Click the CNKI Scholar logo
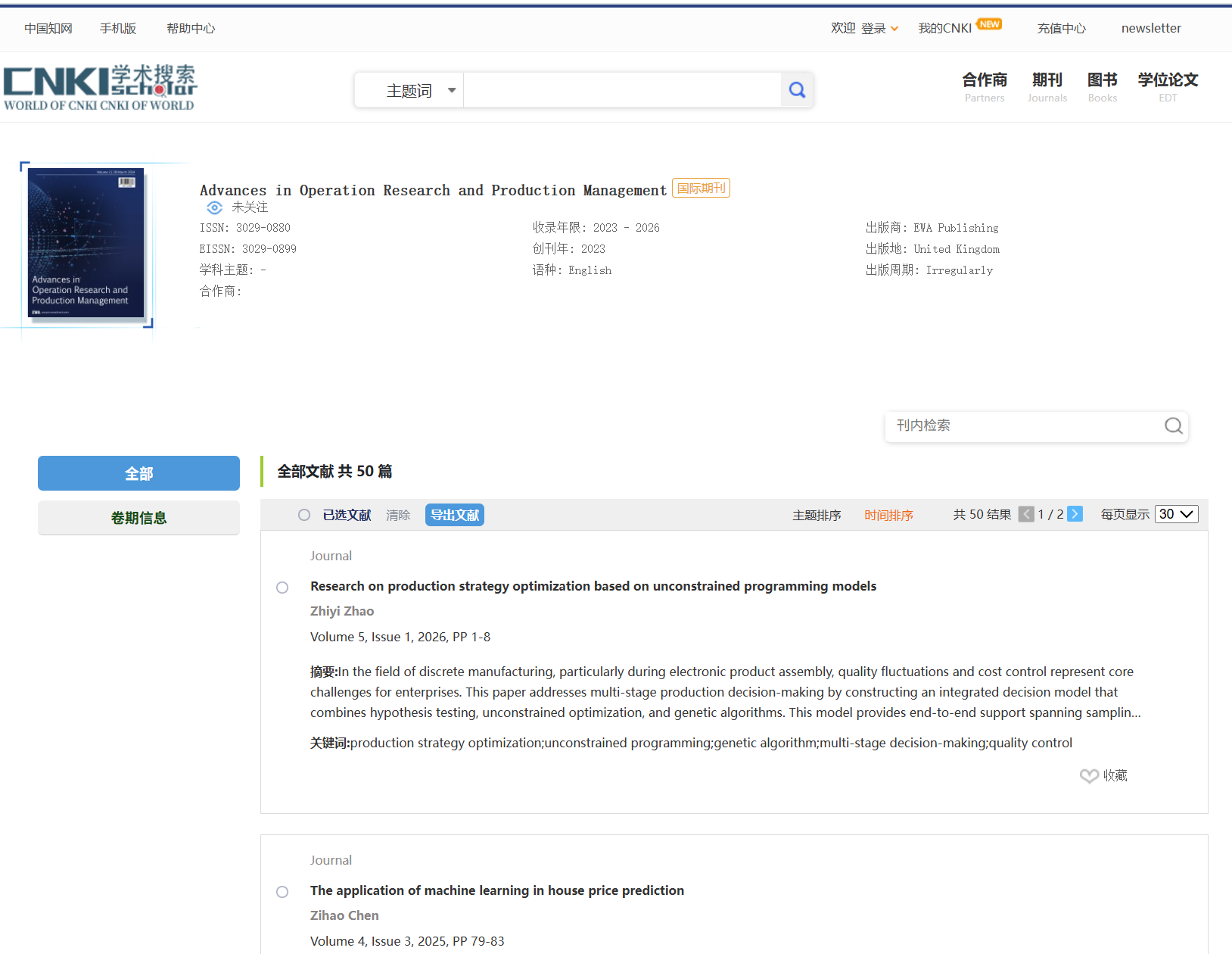 100,88
